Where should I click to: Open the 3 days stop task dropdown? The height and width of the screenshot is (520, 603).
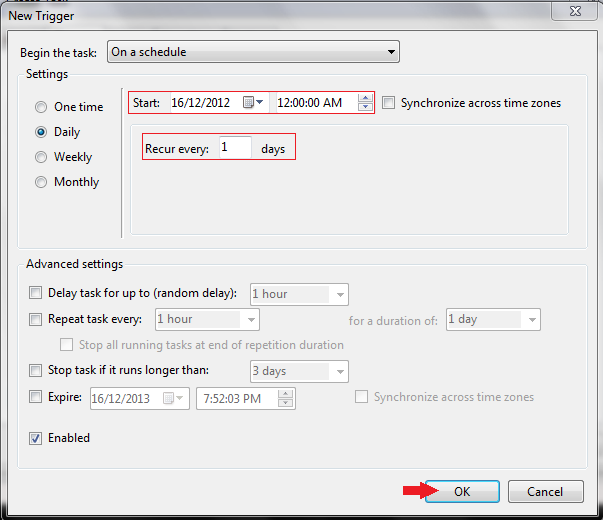pyautogui.click(x=299, y=371)
